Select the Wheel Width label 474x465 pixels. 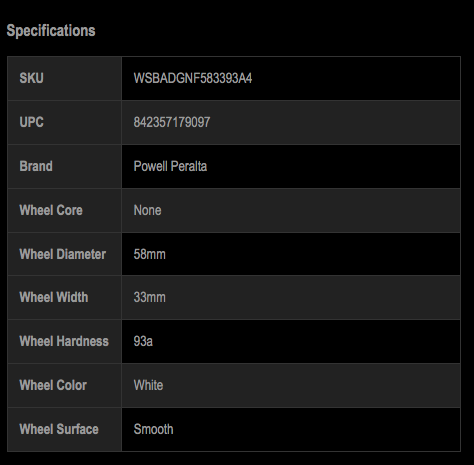(x=54, y=297)
